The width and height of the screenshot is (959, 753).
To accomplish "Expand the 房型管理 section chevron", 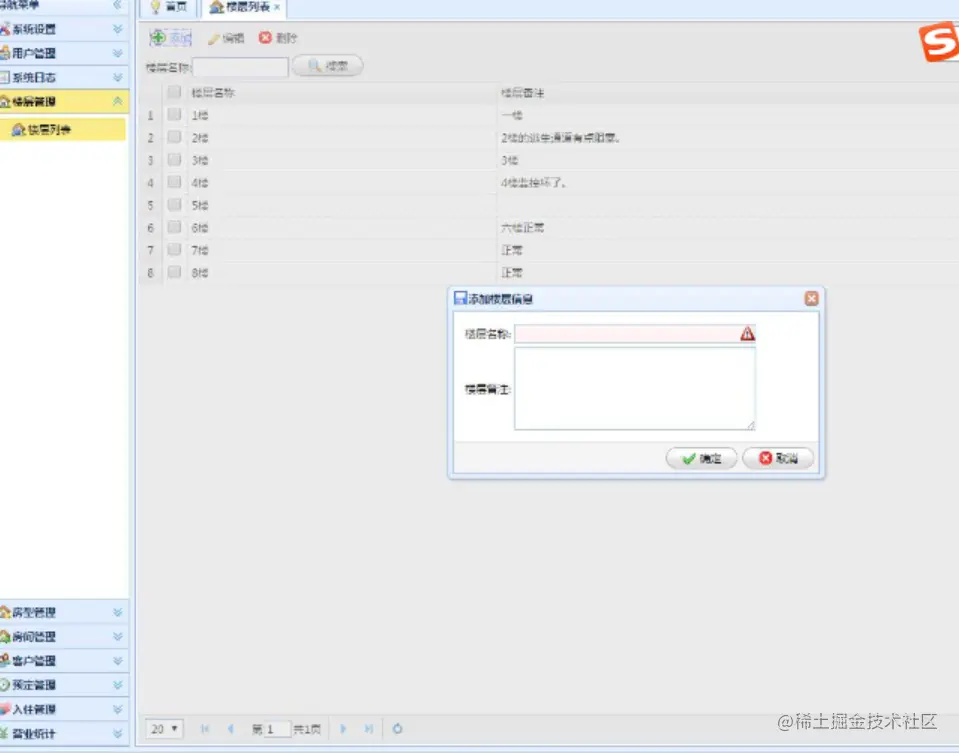I will (117, 612).
